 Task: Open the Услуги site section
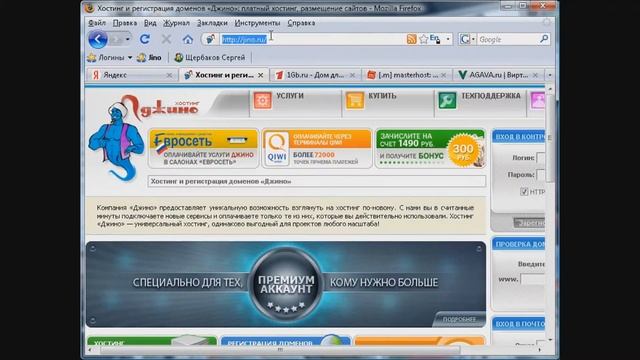pos(290,96)
